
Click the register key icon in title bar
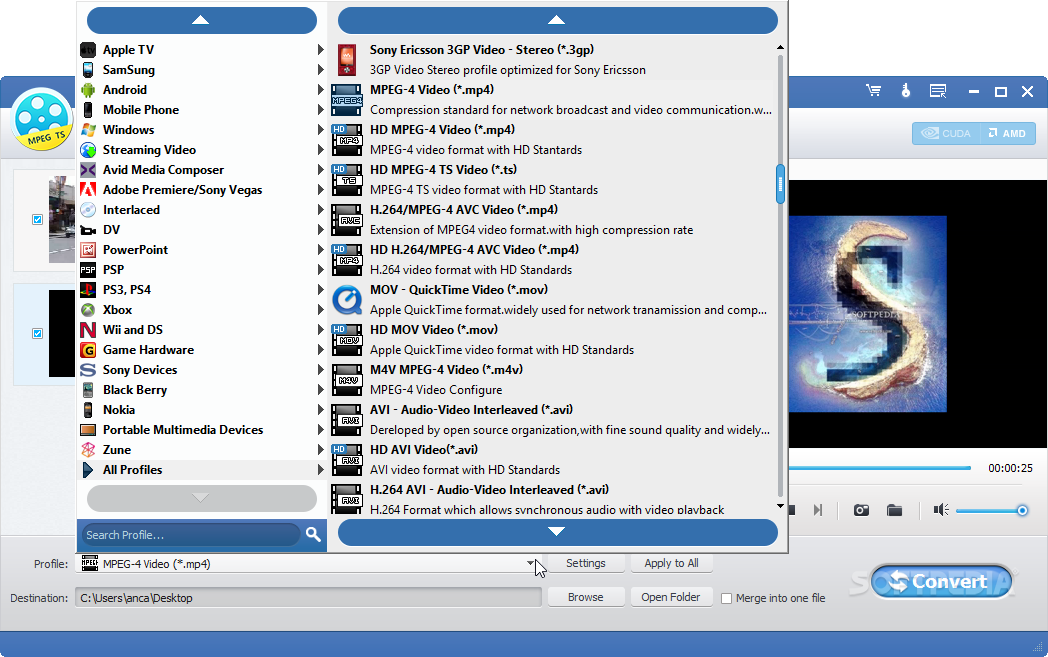[x=906, y=90]
